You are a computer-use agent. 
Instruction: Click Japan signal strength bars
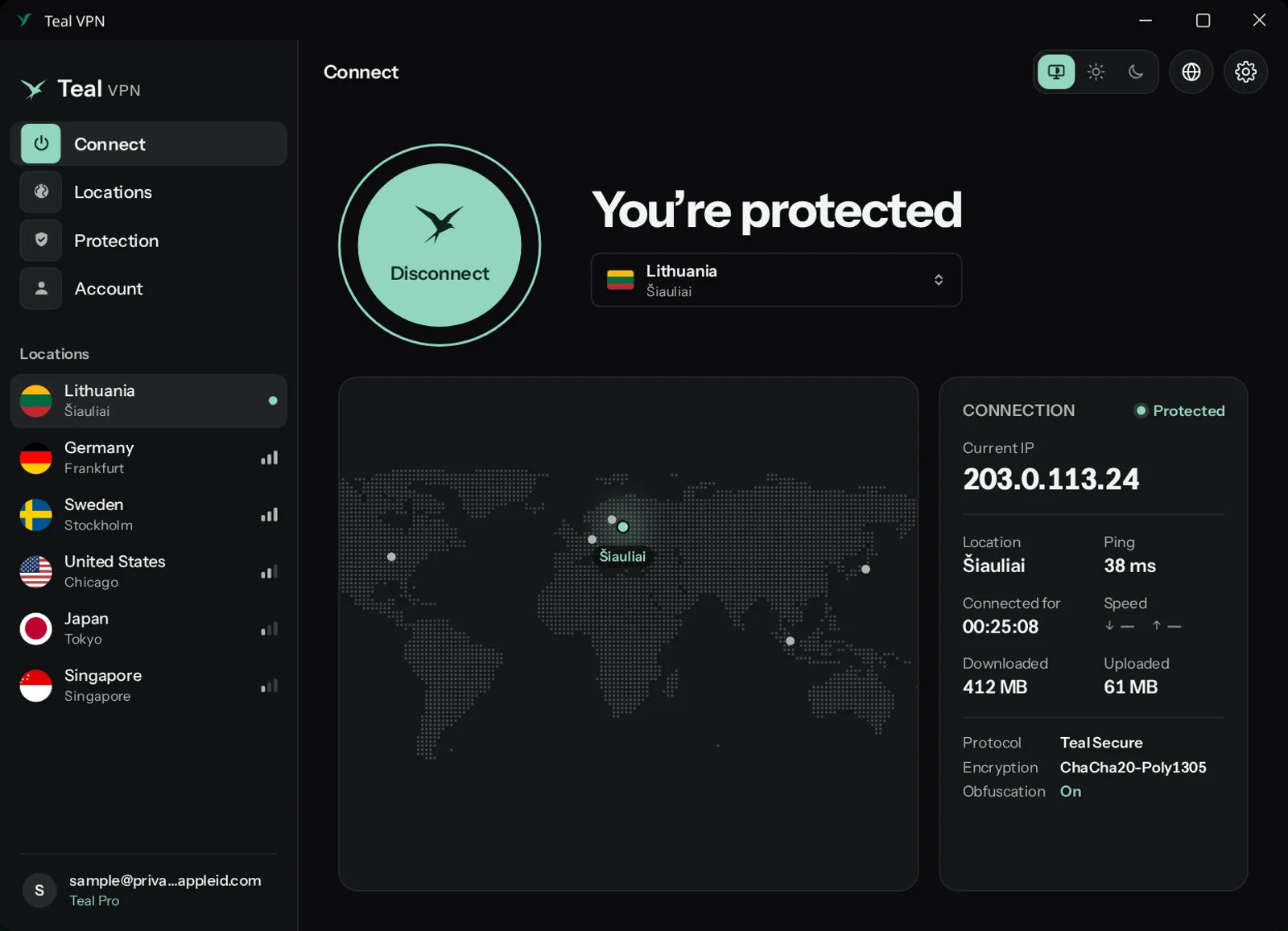tap(269, 629)
